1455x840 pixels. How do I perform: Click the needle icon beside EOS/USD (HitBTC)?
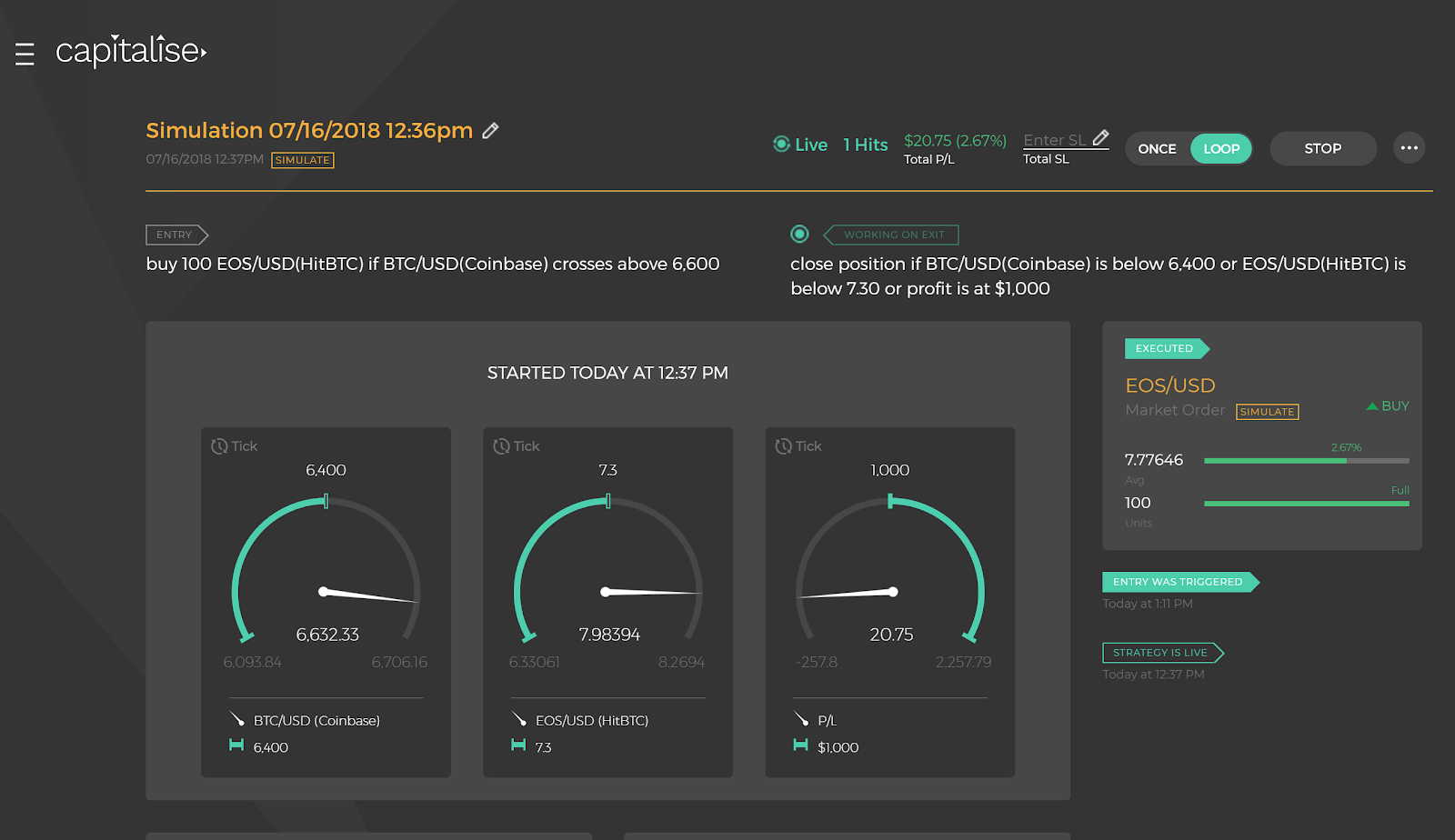(519, 719)
